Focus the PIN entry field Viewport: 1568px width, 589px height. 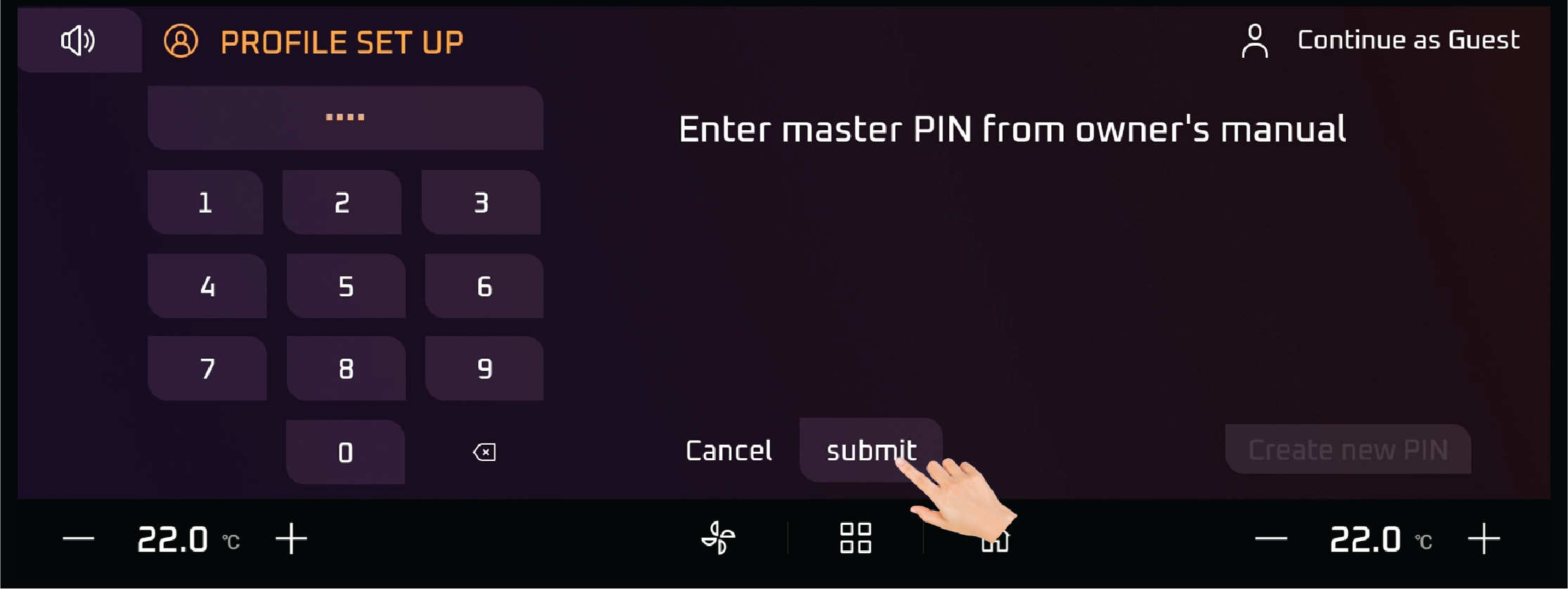click(x=345, y=118)
